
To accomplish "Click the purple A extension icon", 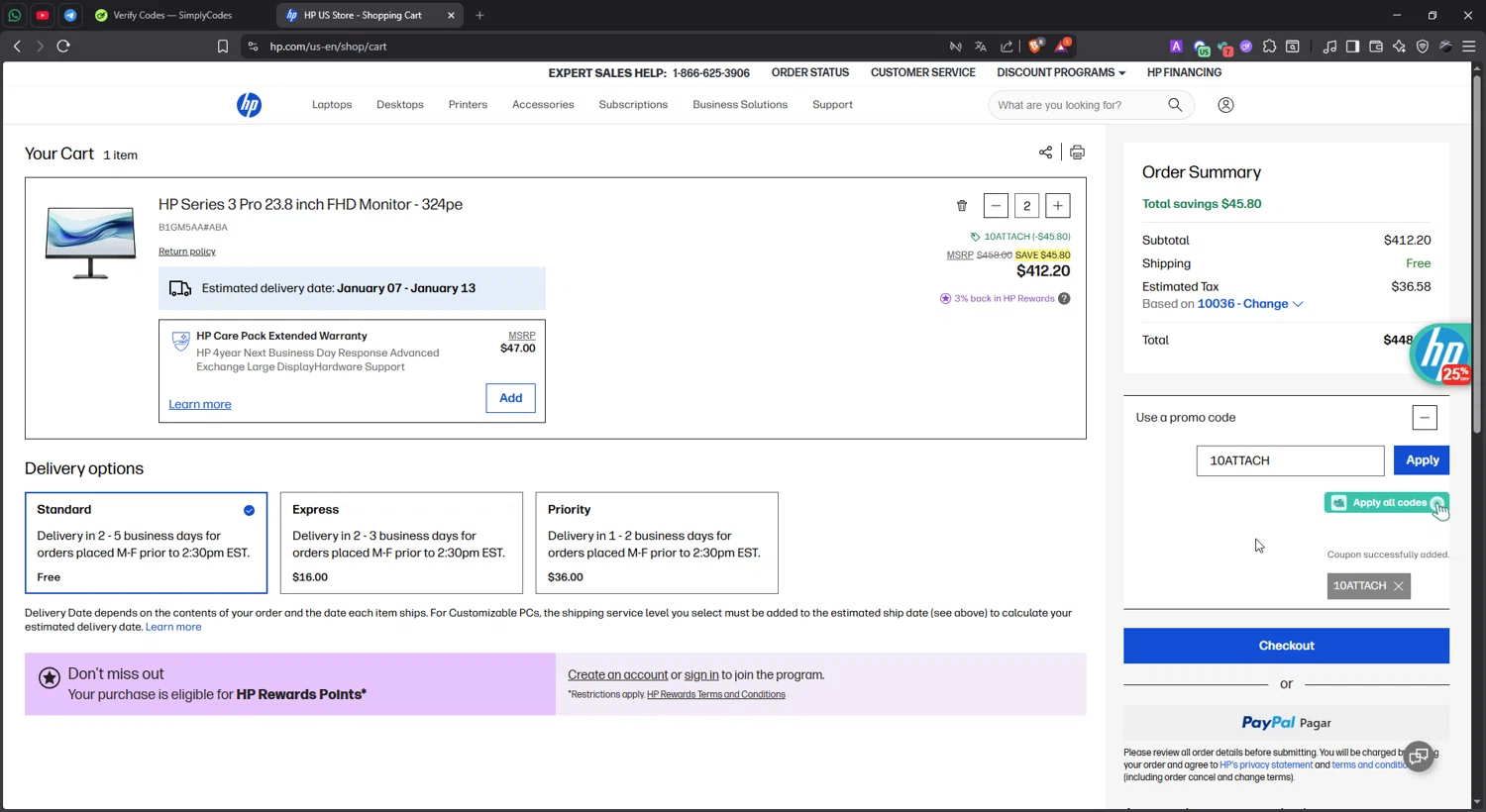I will (x=1176, y=46).
